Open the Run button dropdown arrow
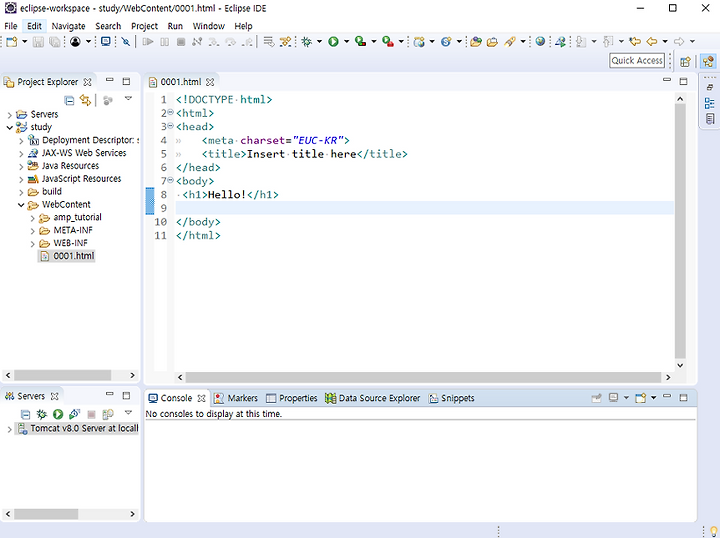720x538 pixels. (346, 42)
